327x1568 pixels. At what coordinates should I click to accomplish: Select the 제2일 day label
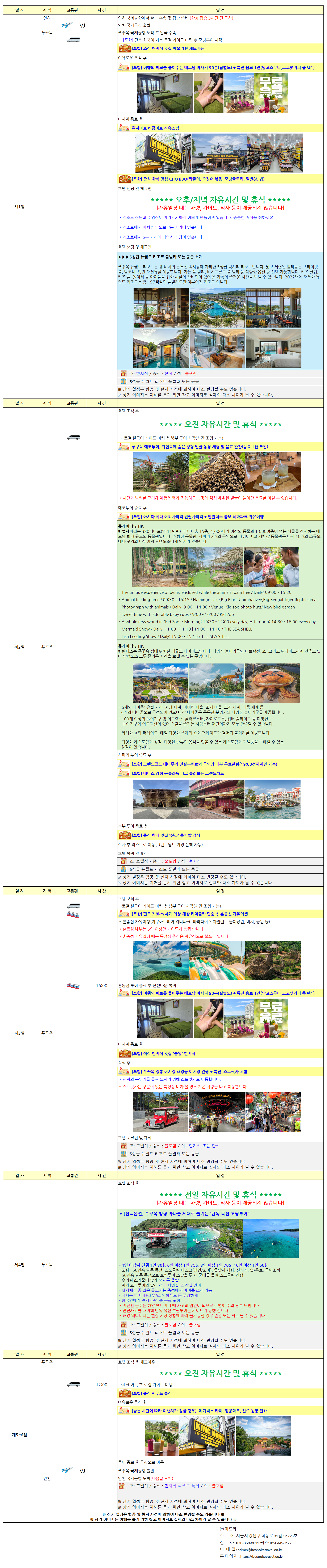click(20, 647)
